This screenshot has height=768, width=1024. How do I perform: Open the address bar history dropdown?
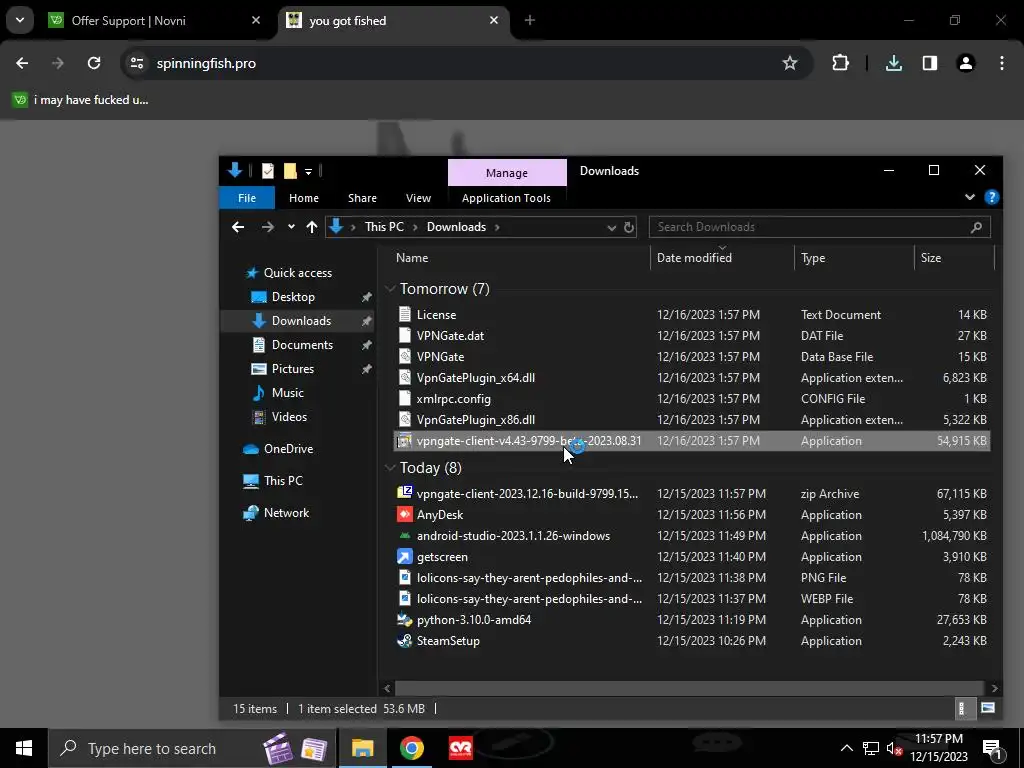(x=611, y=227)
